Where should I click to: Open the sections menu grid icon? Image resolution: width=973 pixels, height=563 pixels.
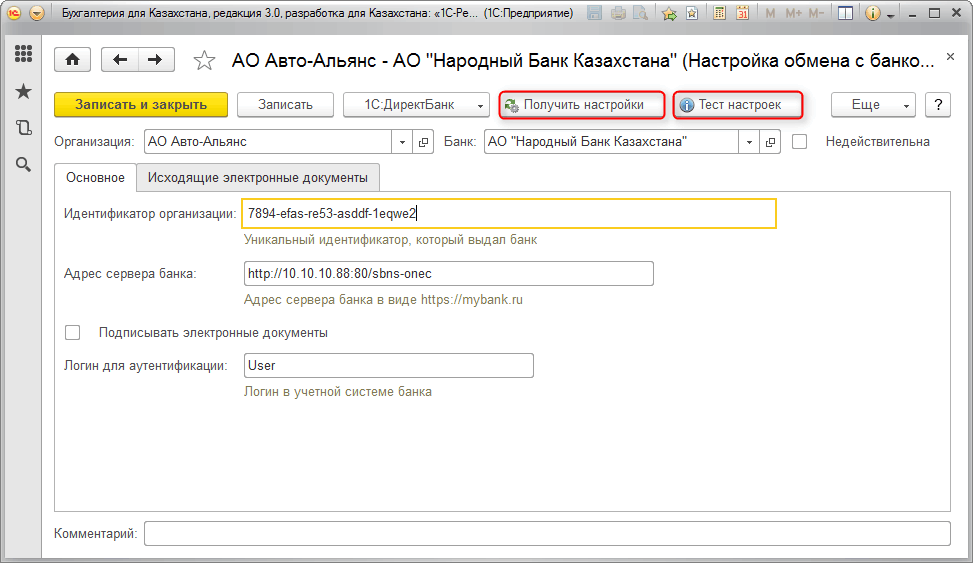tap(23, 54)
